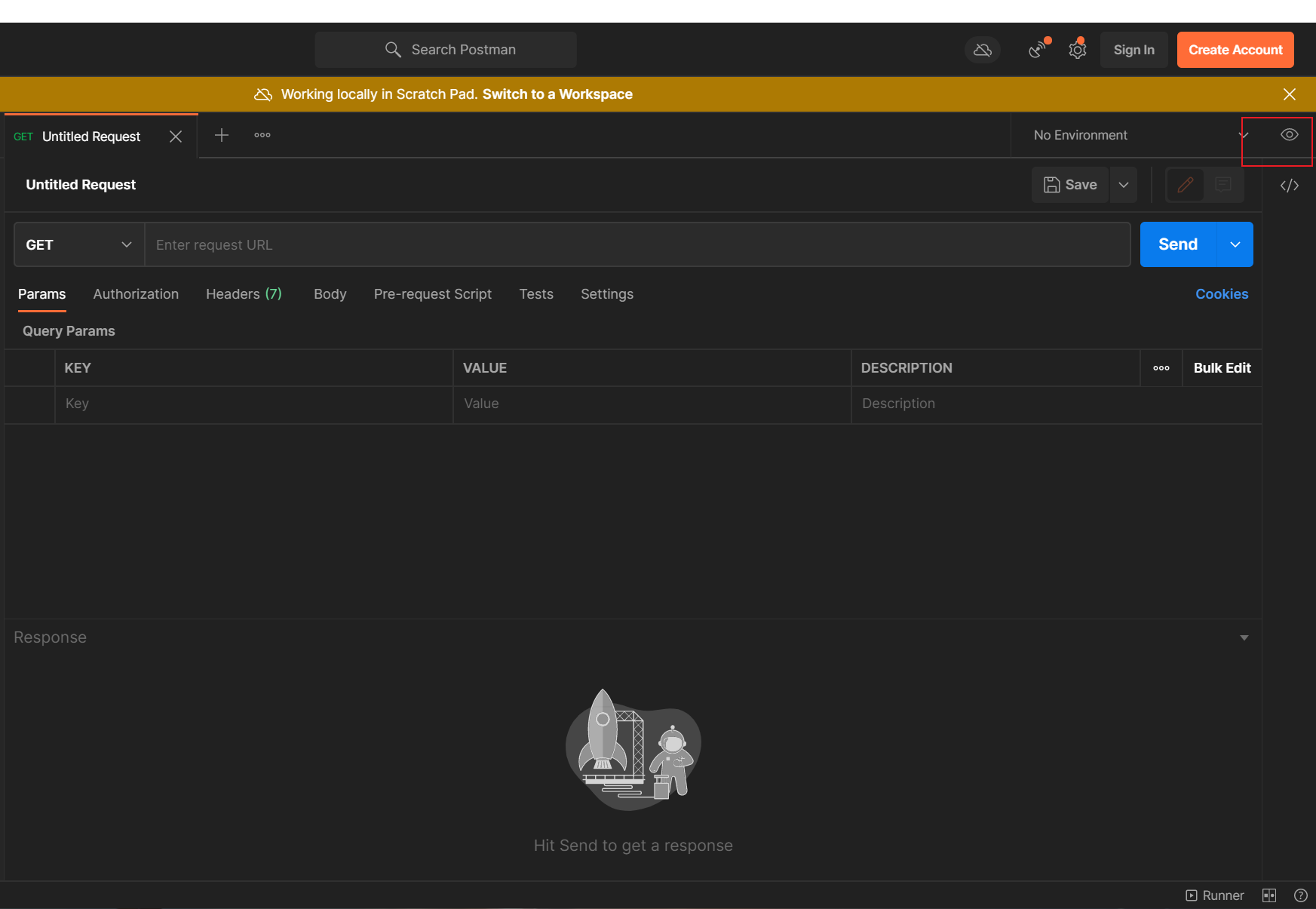Open the code snippet panel icon
Image resolution: width=1316 pixels, height=909 pixels.
(x=1289, y=186)
